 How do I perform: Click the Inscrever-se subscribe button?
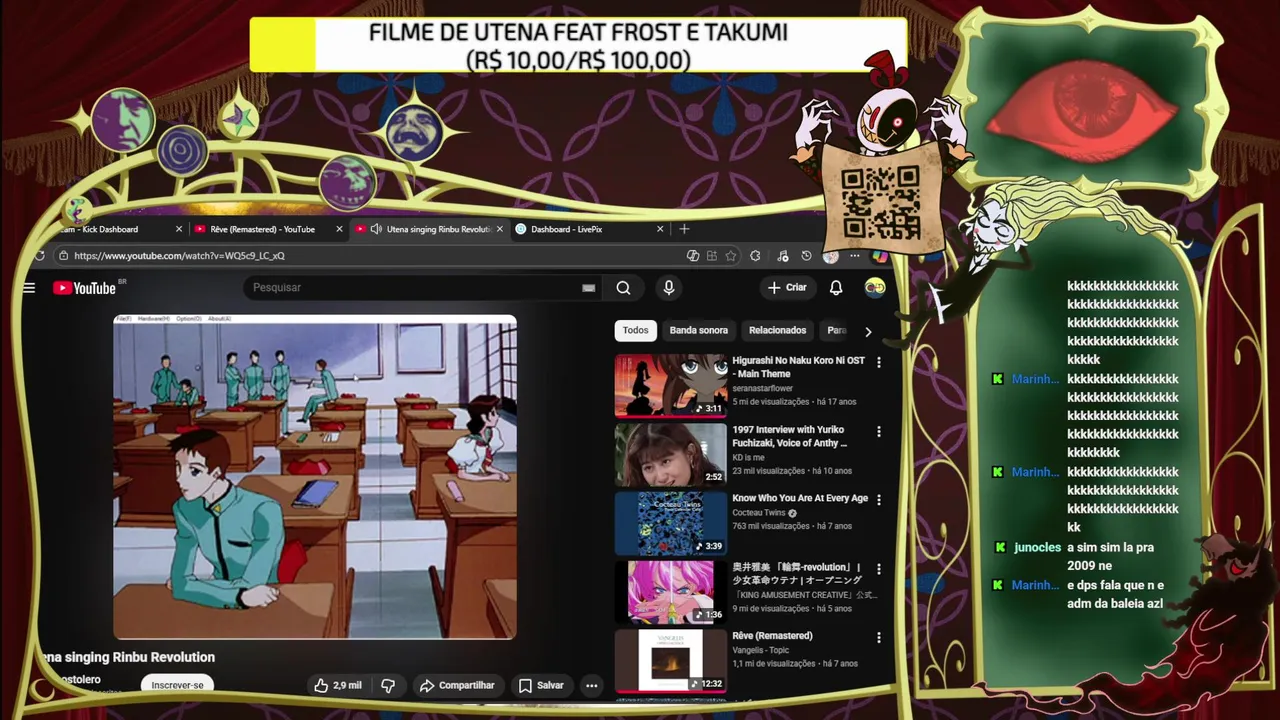(x=178, y=686)
